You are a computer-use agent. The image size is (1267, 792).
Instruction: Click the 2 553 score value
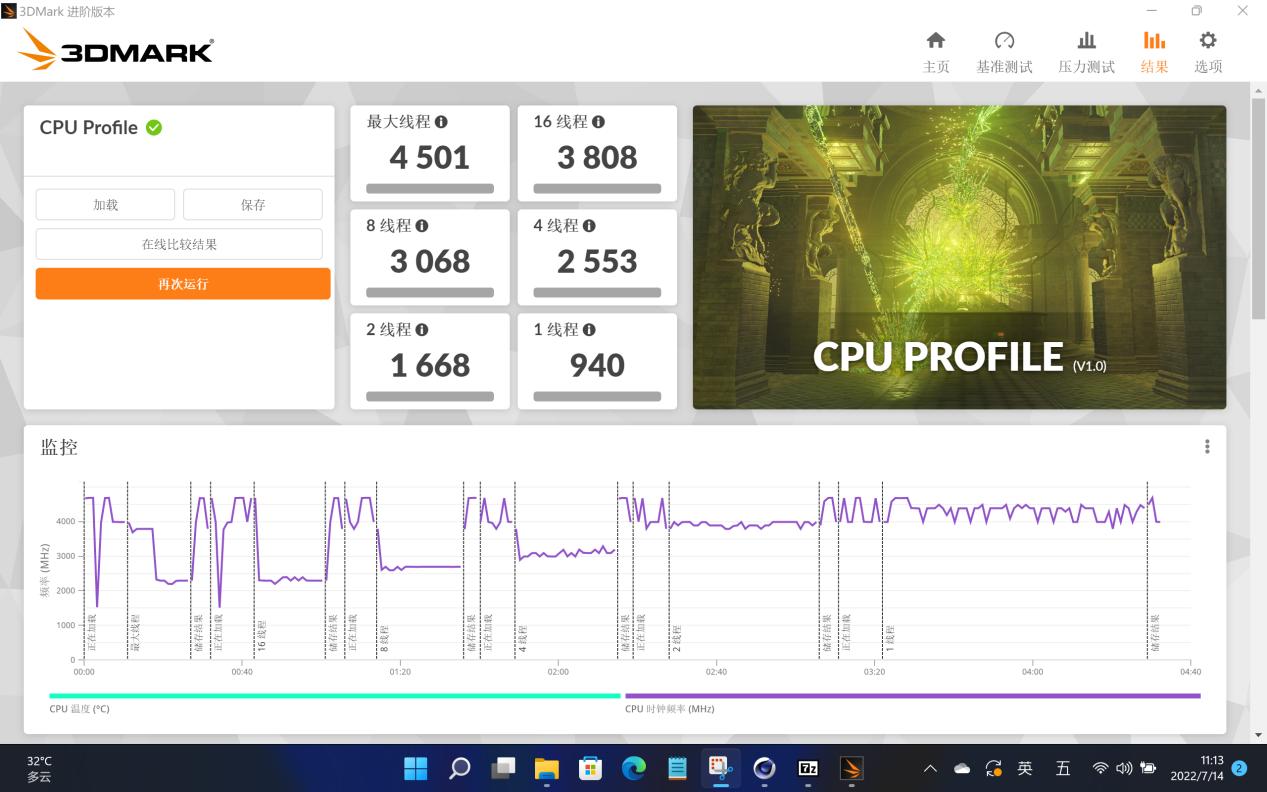597,262
